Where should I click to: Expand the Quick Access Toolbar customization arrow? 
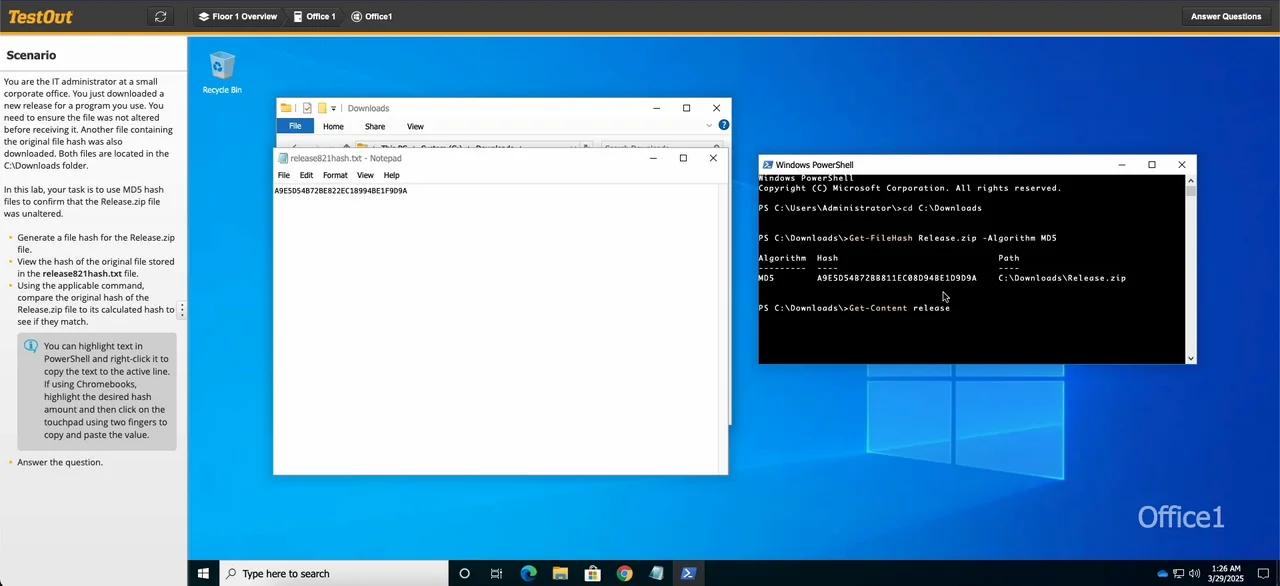(x=333, y=108)
